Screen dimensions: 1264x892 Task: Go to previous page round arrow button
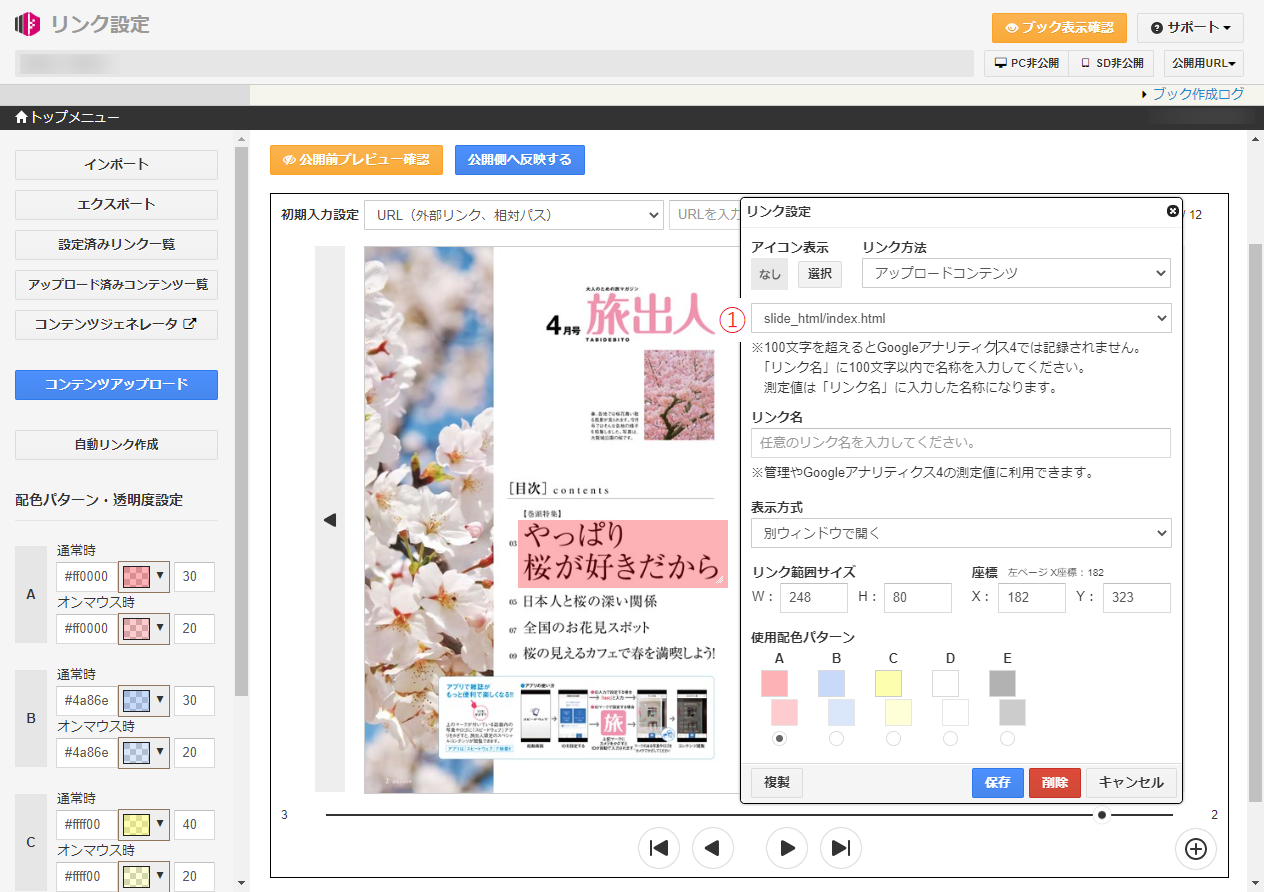(713, 848)
